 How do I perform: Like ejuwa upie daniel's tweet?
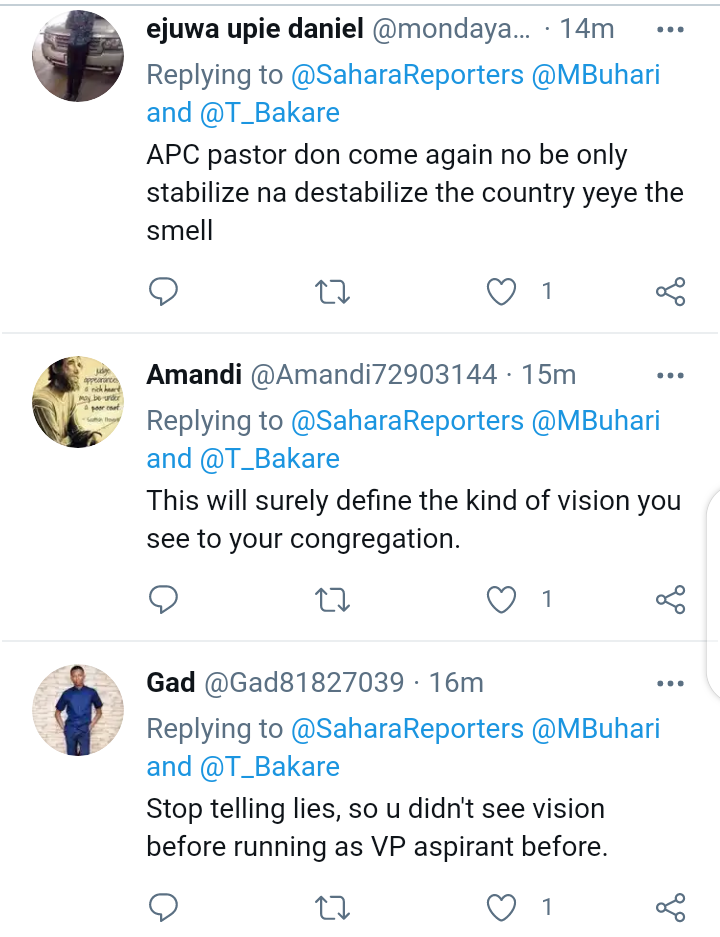[x=501, y=292]
